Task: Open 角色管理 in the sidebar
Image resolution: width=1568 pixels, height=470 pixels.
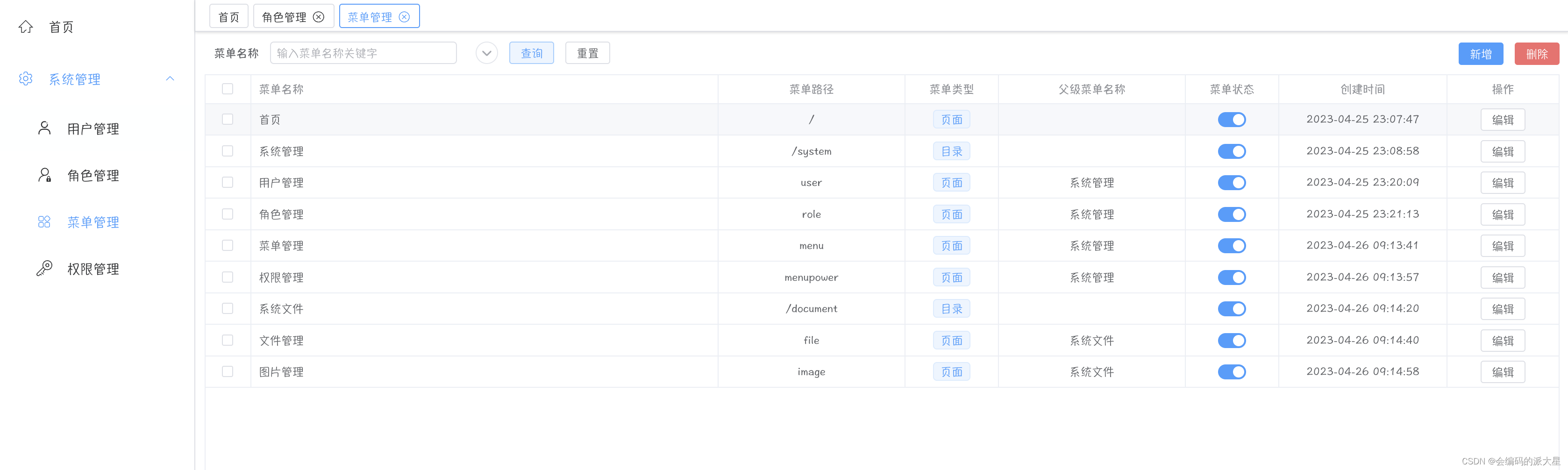Action: click(x=93, y=175)
